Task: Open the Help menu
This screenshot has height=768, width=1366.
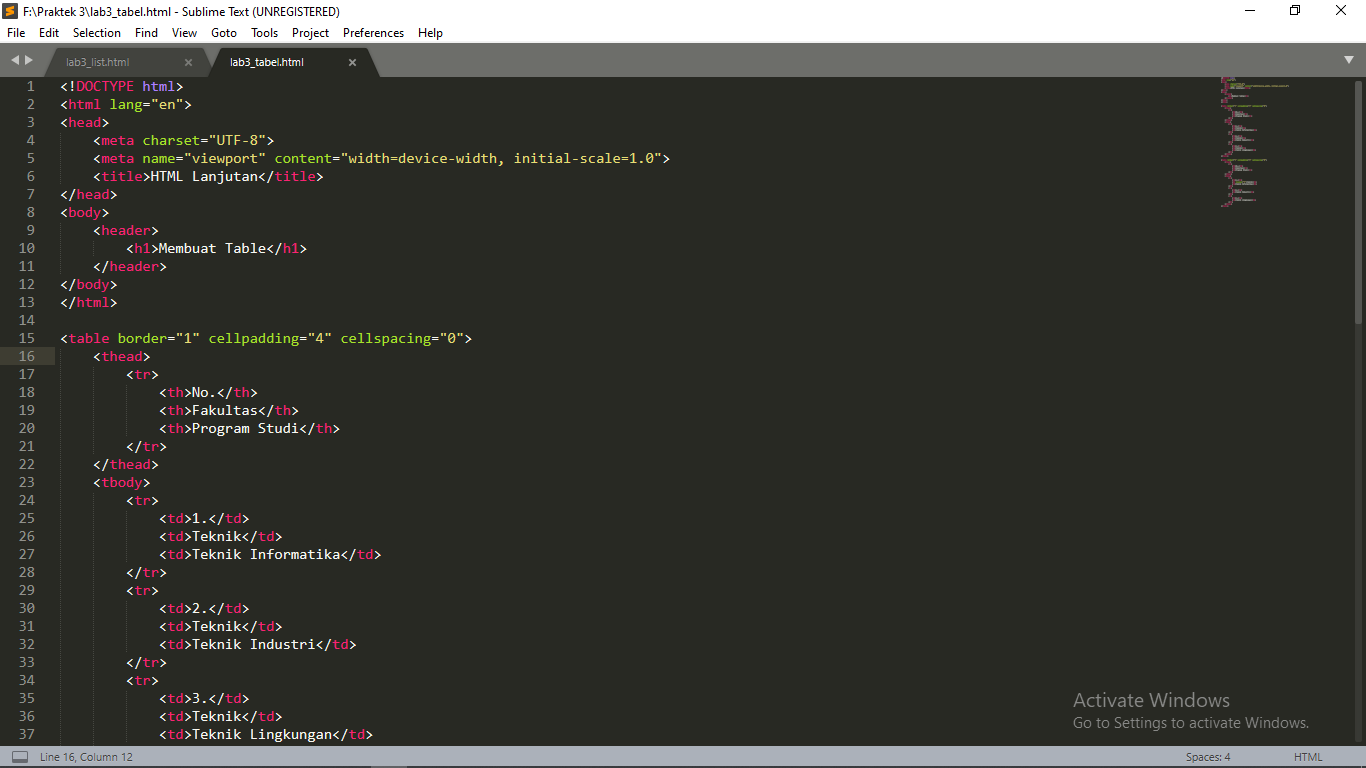Action: click(430, 33)
